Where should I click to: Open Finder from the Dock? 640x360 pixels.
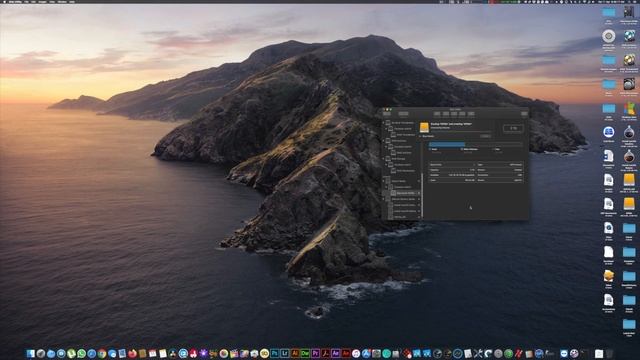click(x=31, y=353)
